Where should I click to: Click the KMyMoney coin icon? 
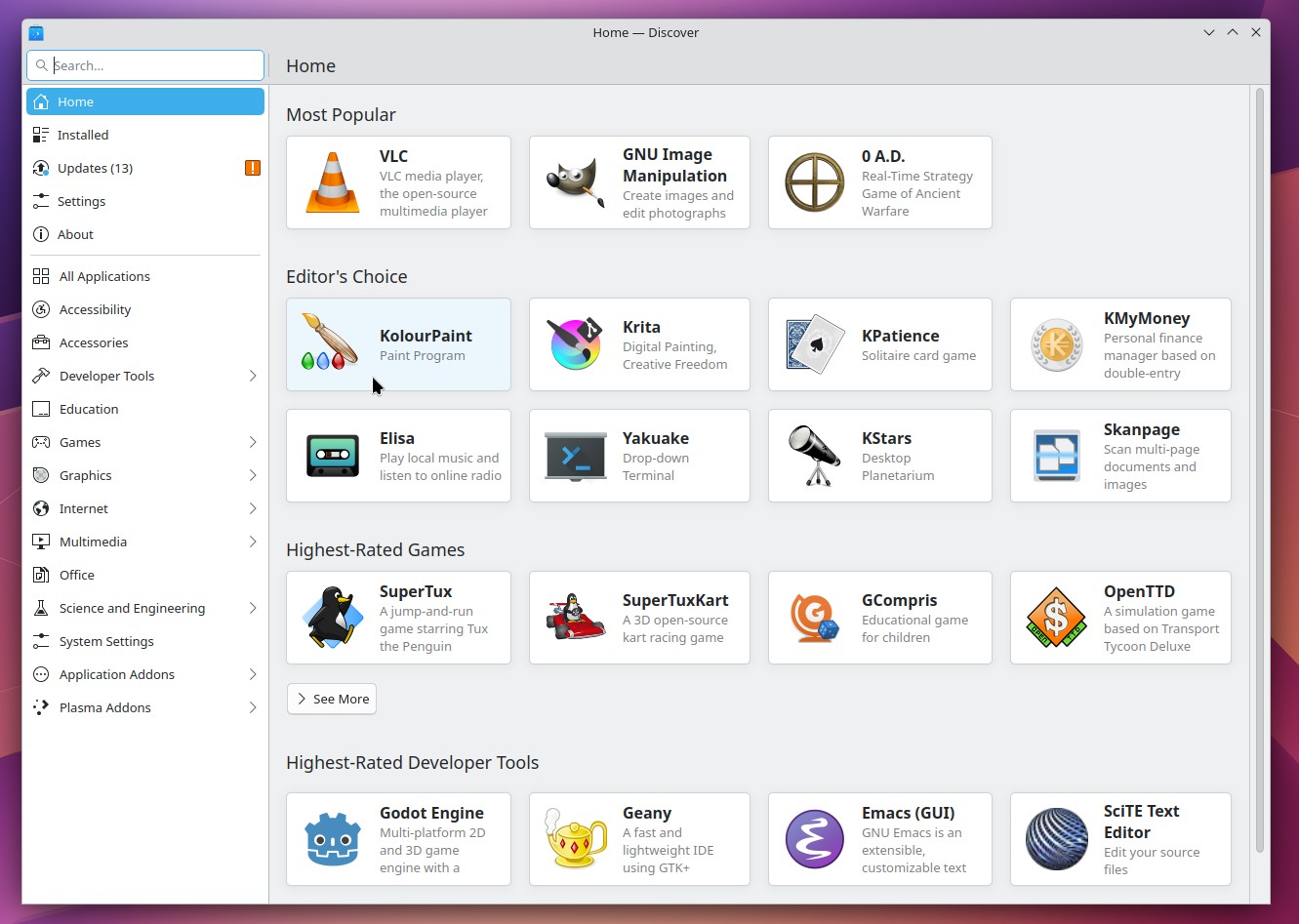1057,344
